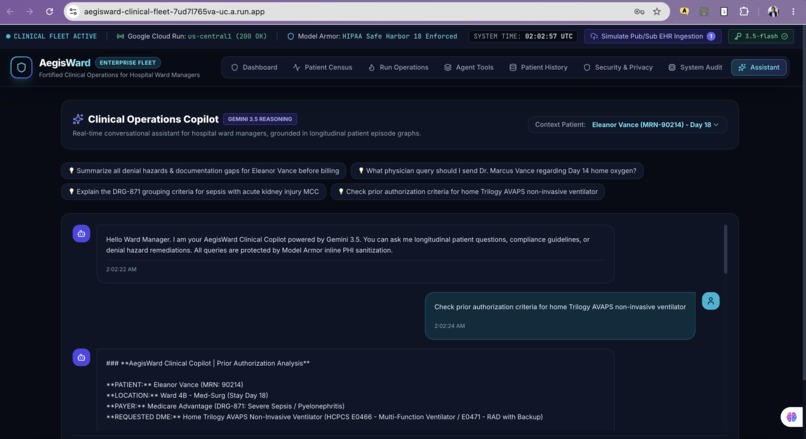
Task: Bookmark this page with the star icon
Action: pos(656,11)
